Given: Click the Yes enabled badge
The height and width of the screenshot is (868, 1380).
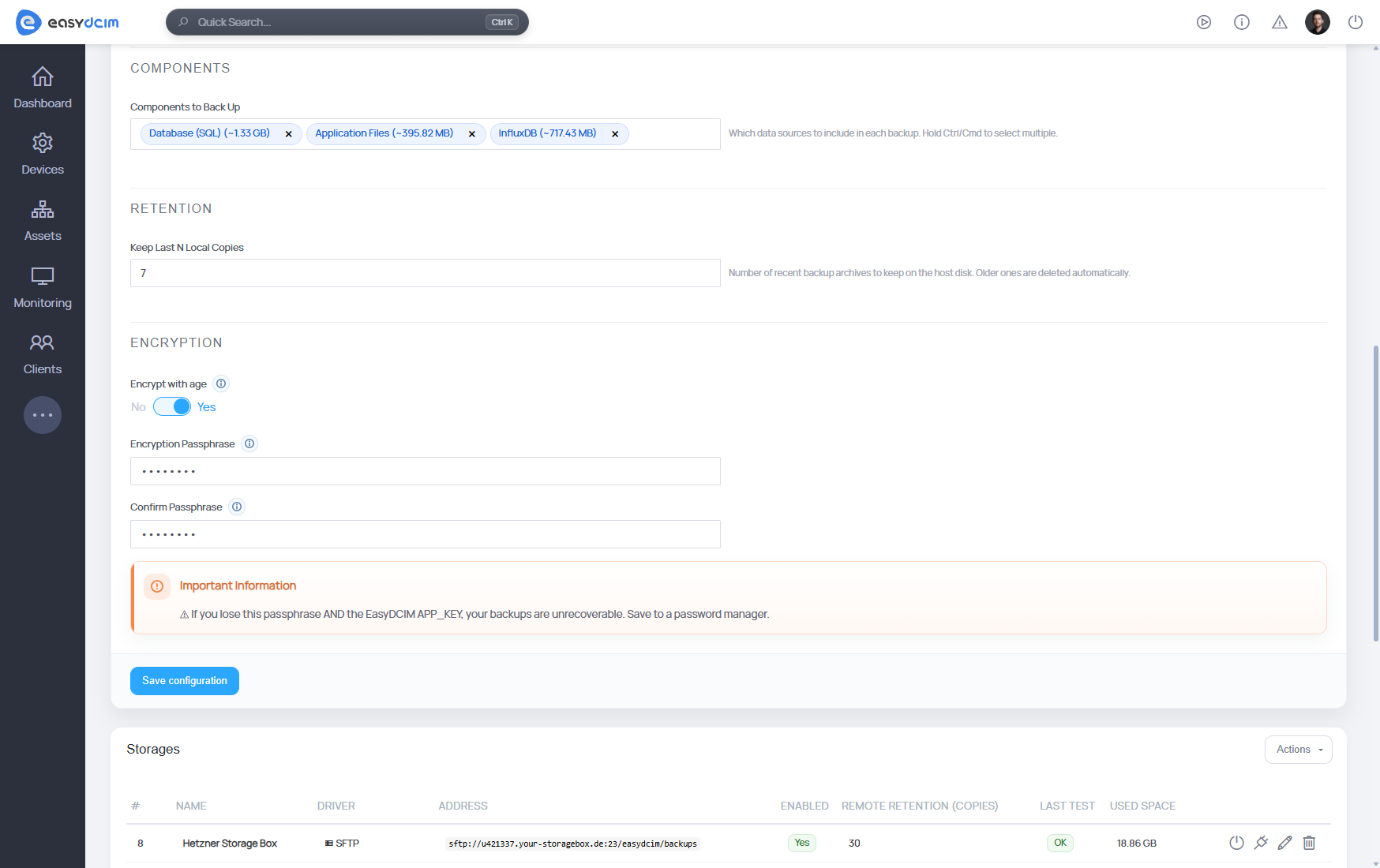Looking at the screenshot, I should [x=802, y=843].
